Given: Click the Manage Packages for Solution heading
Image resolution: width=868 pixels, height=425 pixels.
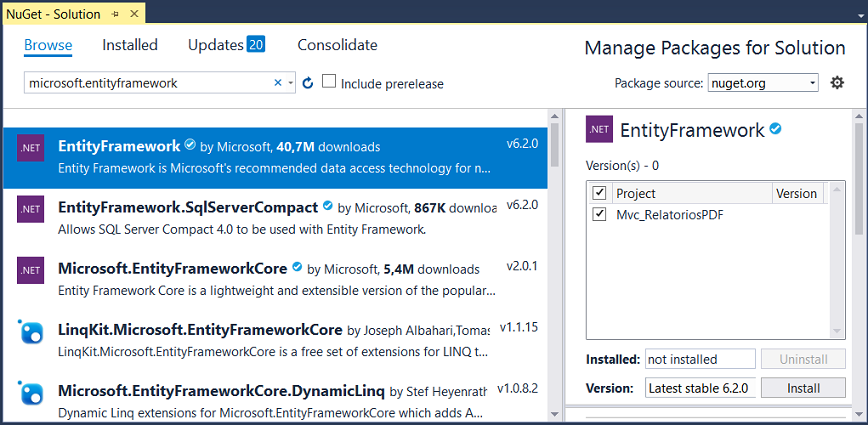Looking at the screenshot, I should click(715, 48).
